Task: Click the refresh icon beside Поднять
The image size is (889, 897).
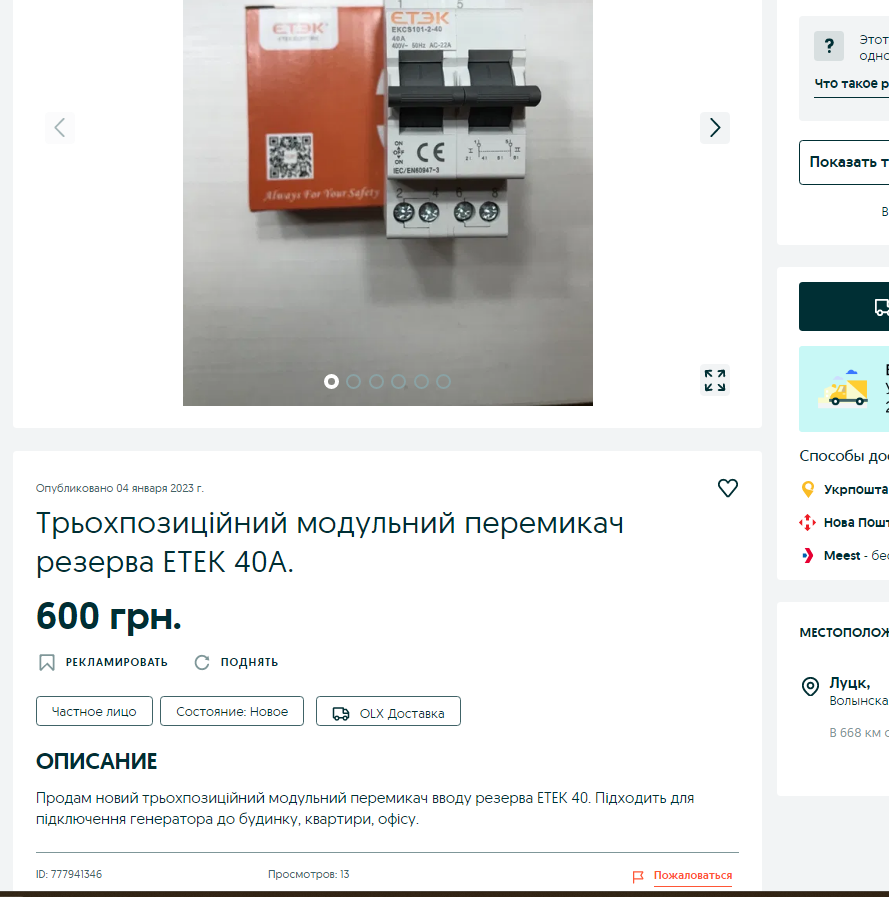Action: [202, 662]
